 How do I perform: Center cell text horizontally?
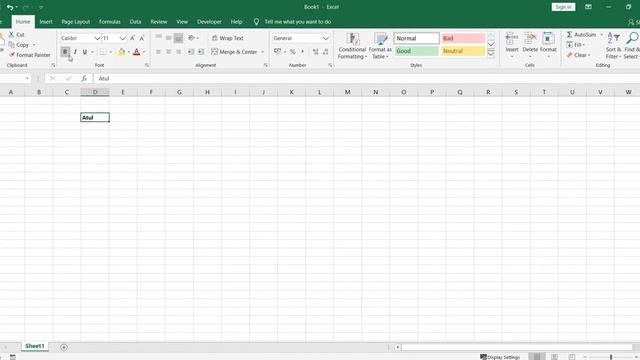point(169,52)
